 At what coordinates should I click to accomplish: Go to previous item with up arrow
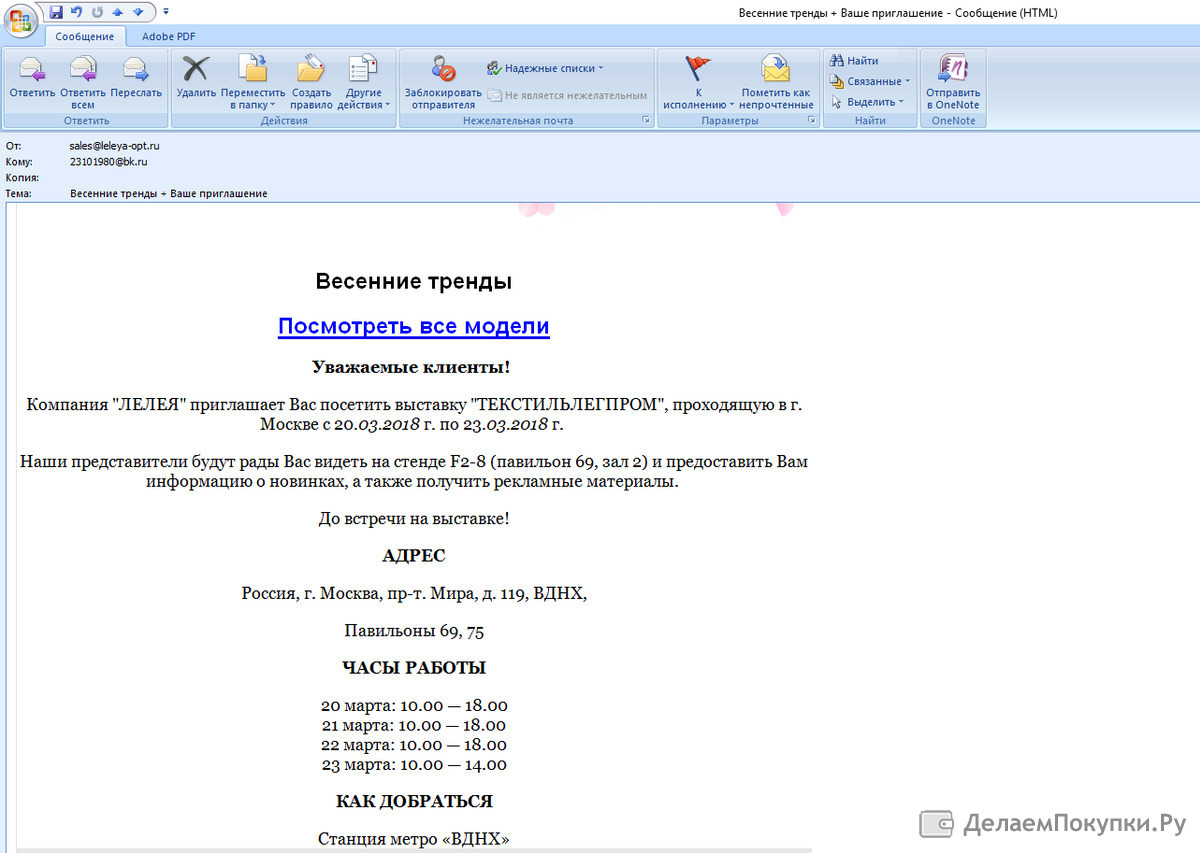click(117, 12)
